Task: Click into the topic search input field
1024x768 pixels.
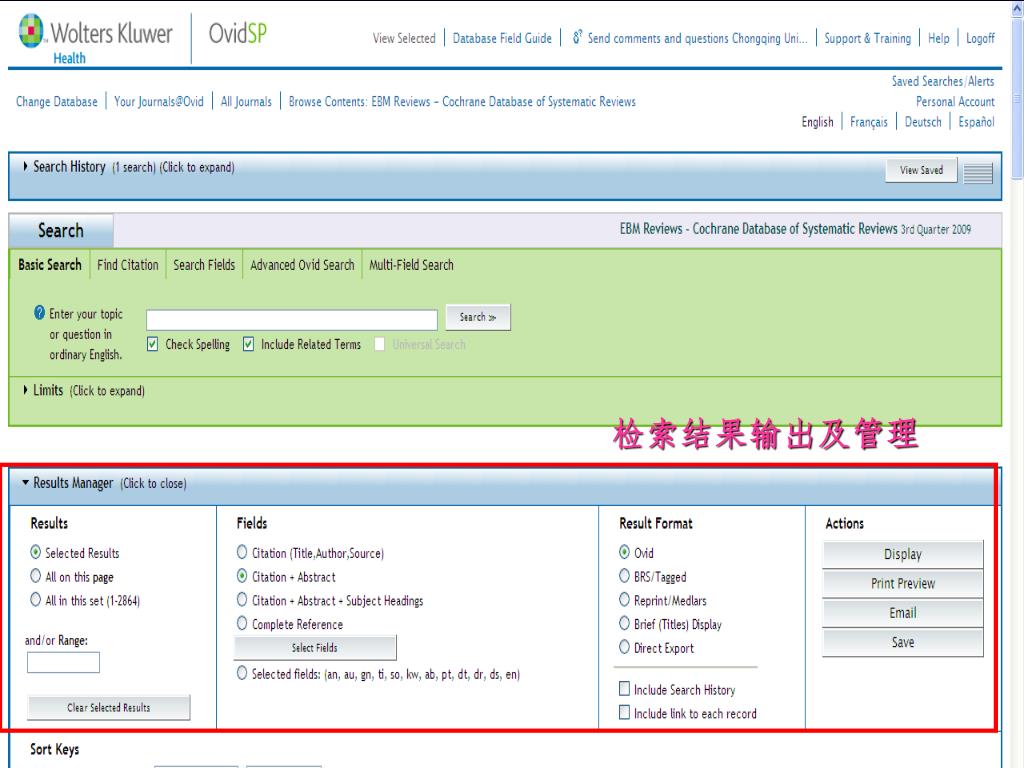Action: click(x=292, y=320)
